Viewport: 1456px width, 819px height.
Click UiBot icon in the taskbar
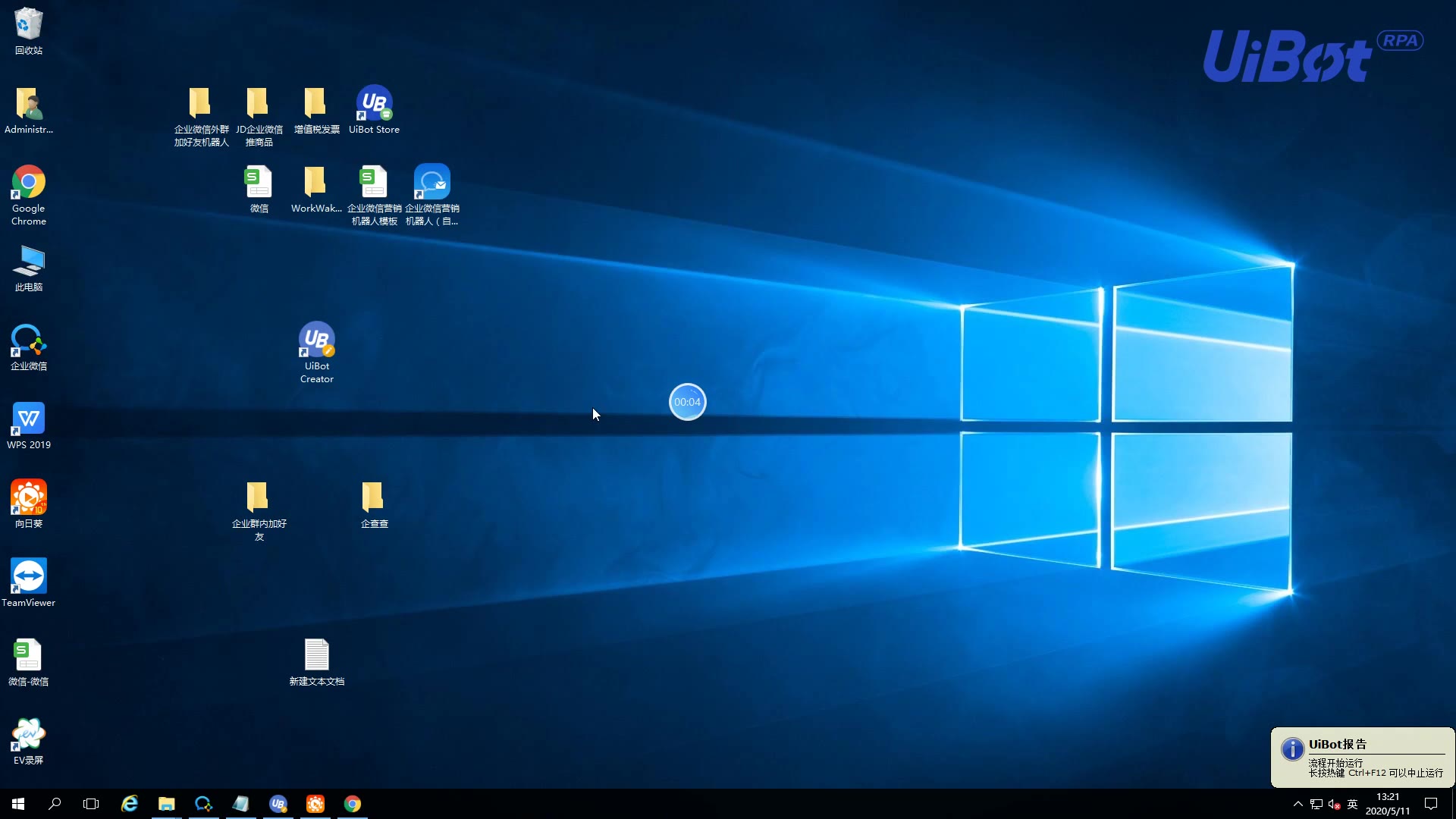coord(278,804)
